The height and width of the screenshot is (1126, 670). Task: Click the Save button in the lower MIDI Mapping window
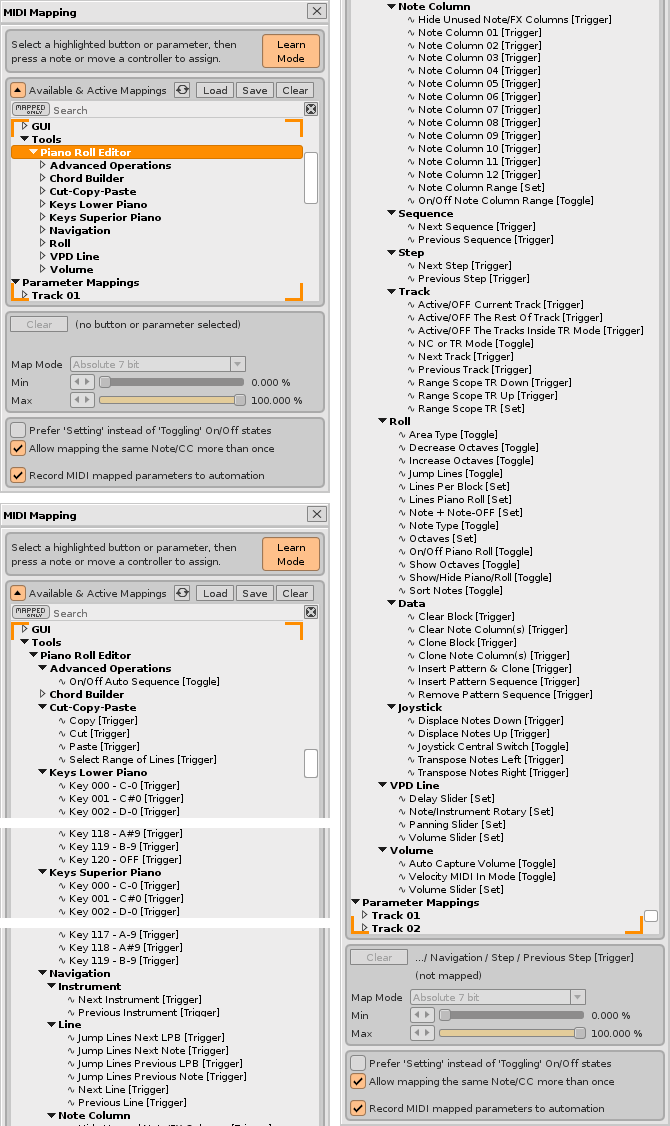click(255, 593)
